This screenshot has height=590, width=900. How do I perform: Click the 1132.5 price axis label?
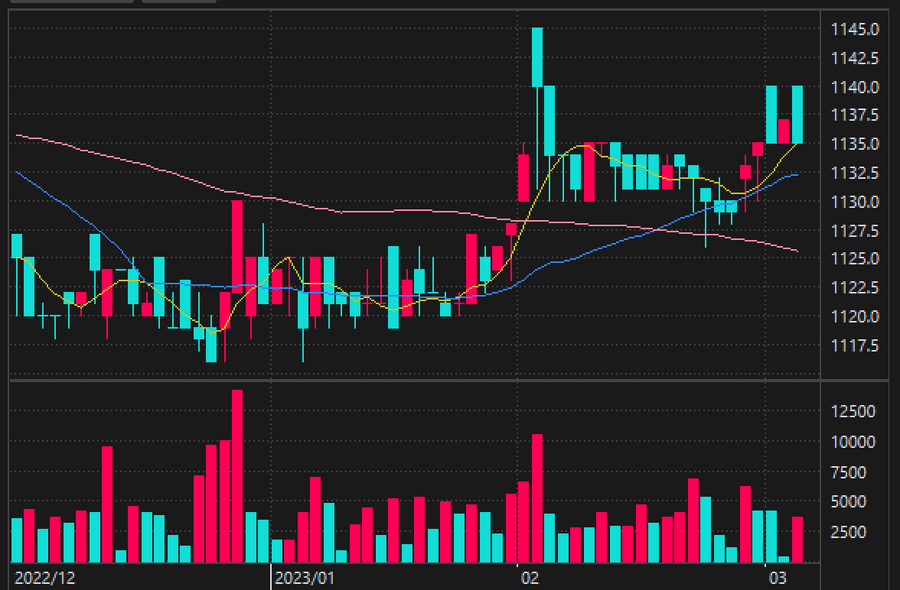click(x=855, y=173)
